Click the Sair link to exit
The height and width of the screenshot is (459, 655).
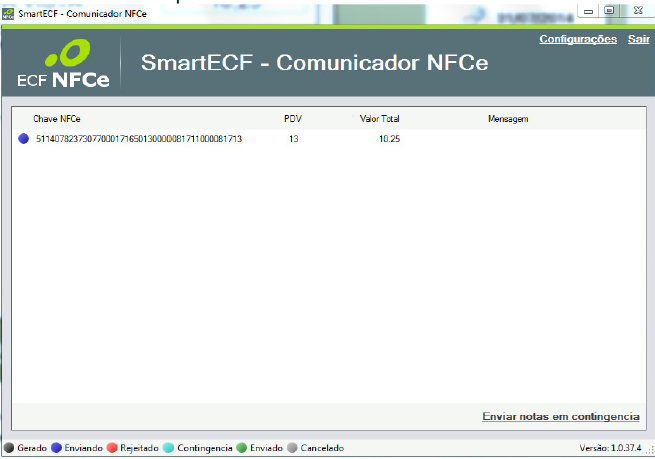click(x=638, y=39)
